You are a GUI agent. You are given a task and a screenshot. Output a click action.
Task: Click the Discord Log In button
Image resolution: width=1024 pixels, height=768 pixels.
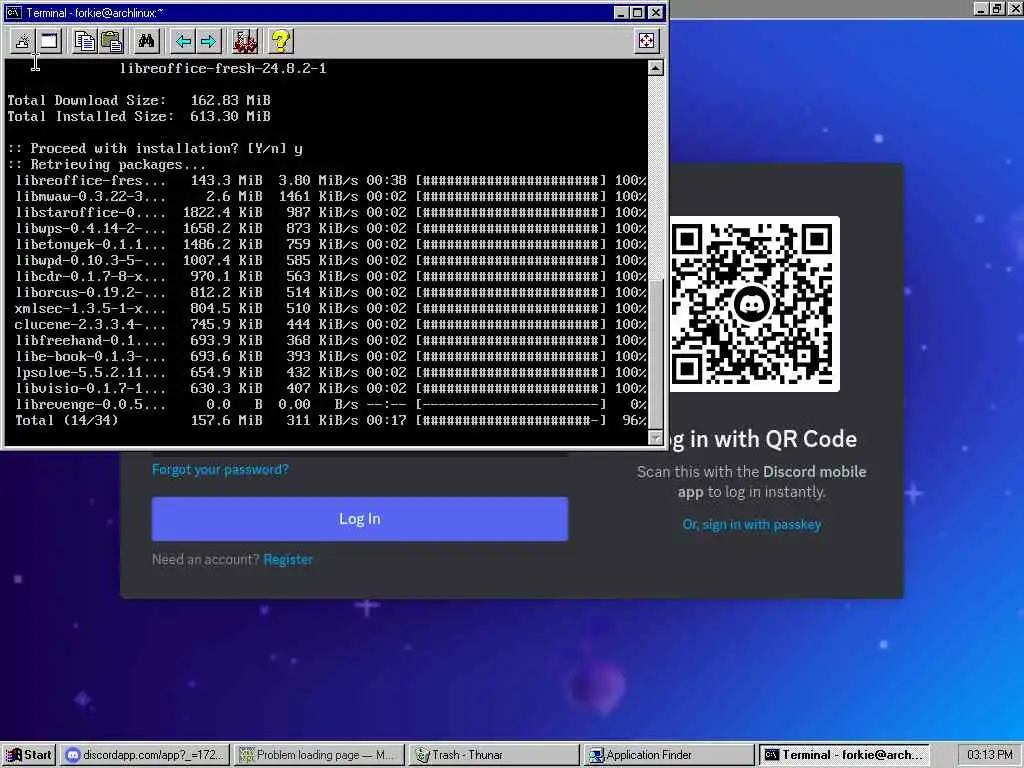click(360, 519)
